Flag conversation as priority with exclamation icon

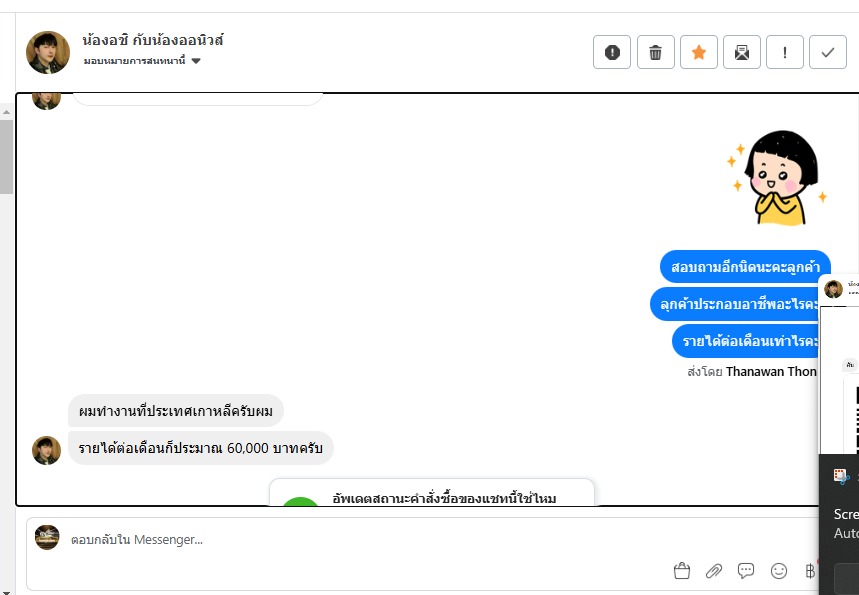tap(784, 52)
